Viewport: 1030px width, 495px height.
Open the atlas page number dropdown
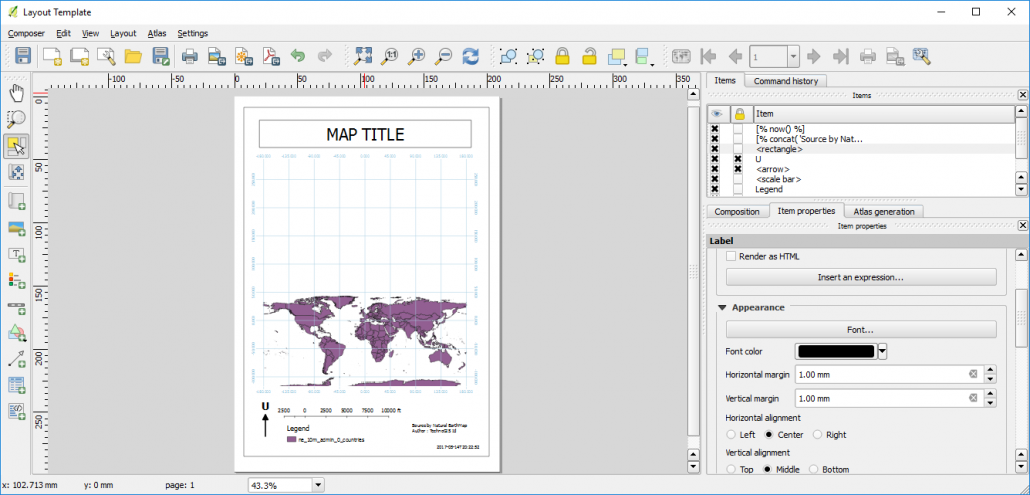point(794,56)
